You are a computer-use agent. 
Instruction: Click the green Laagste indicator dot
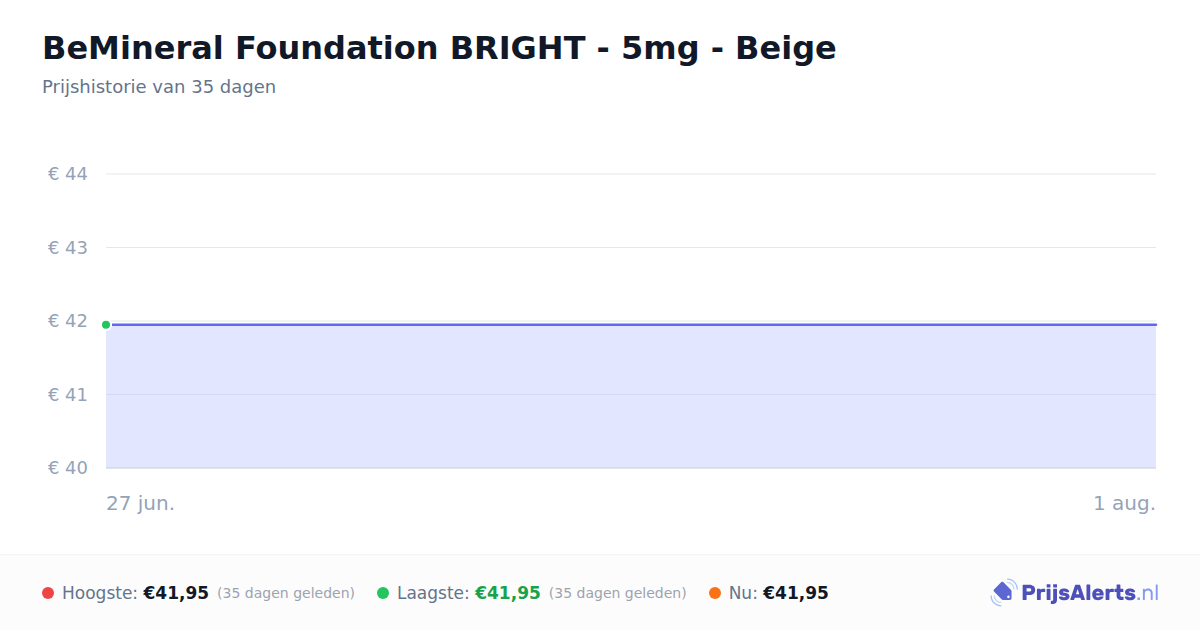tap(383, 593)
